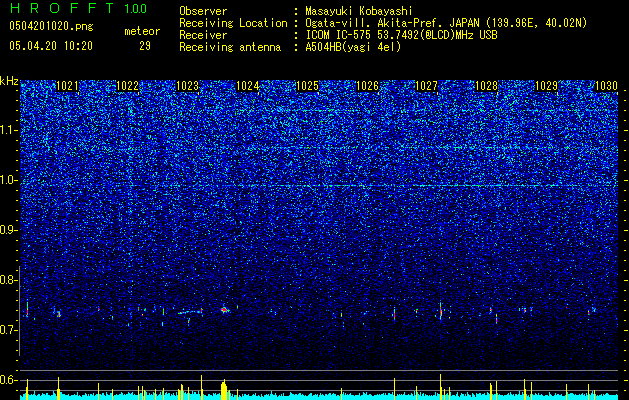Click the meteor count label
Image resolution: width=629 pixels, height=400 pixels.
point(142,31)
